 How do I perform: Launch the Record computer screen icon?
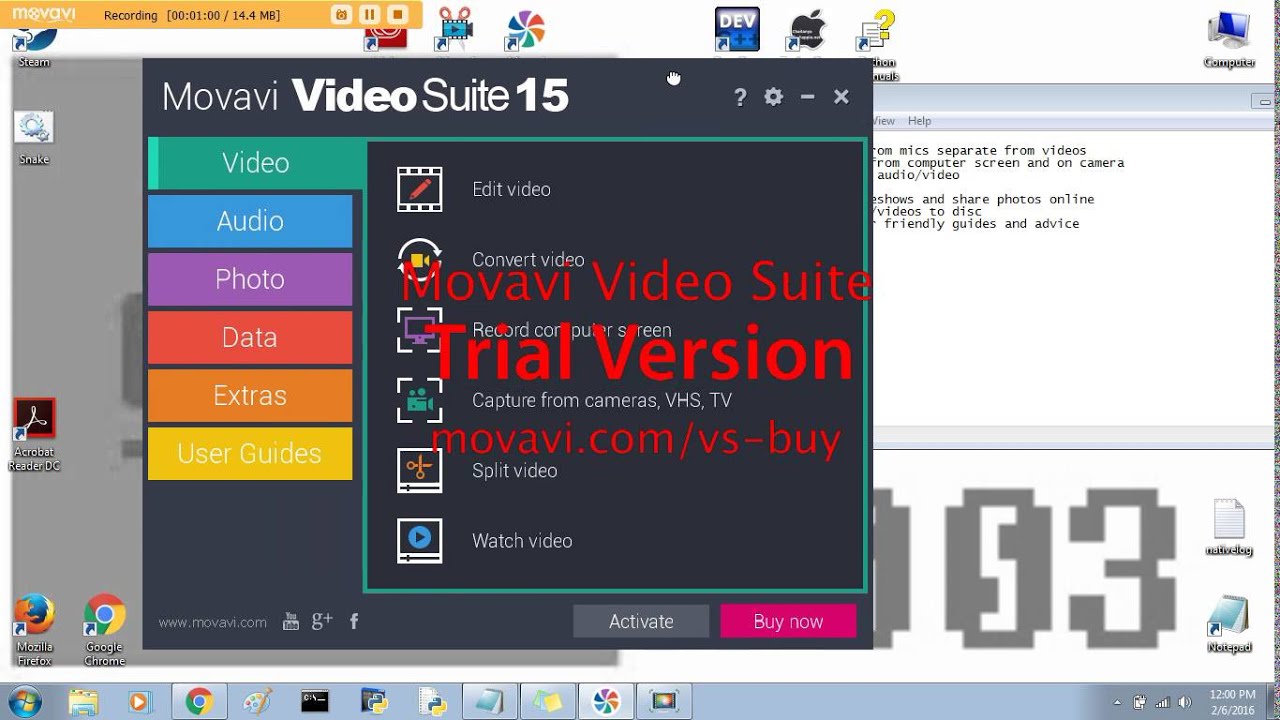click(x=419, y=330)
